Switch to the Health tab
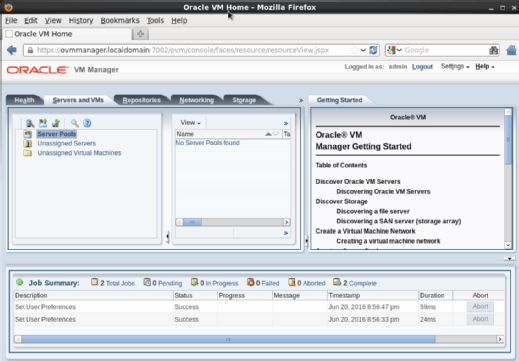Image resolution: width=519 pixels, height=362 pixels. 24,100
